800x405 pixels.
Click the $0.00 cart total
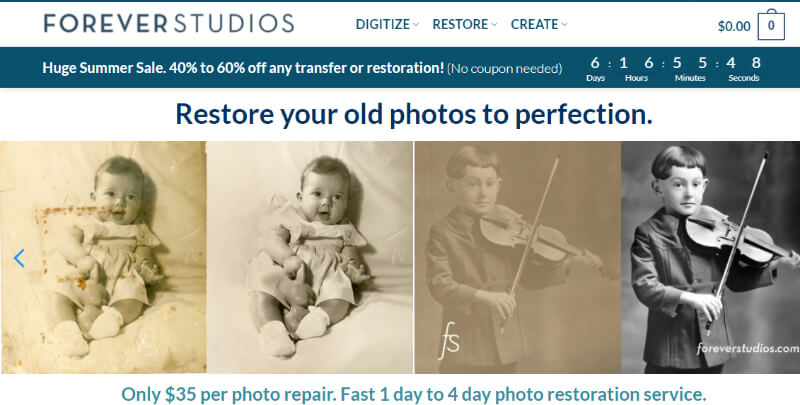(x=734, y=27)
